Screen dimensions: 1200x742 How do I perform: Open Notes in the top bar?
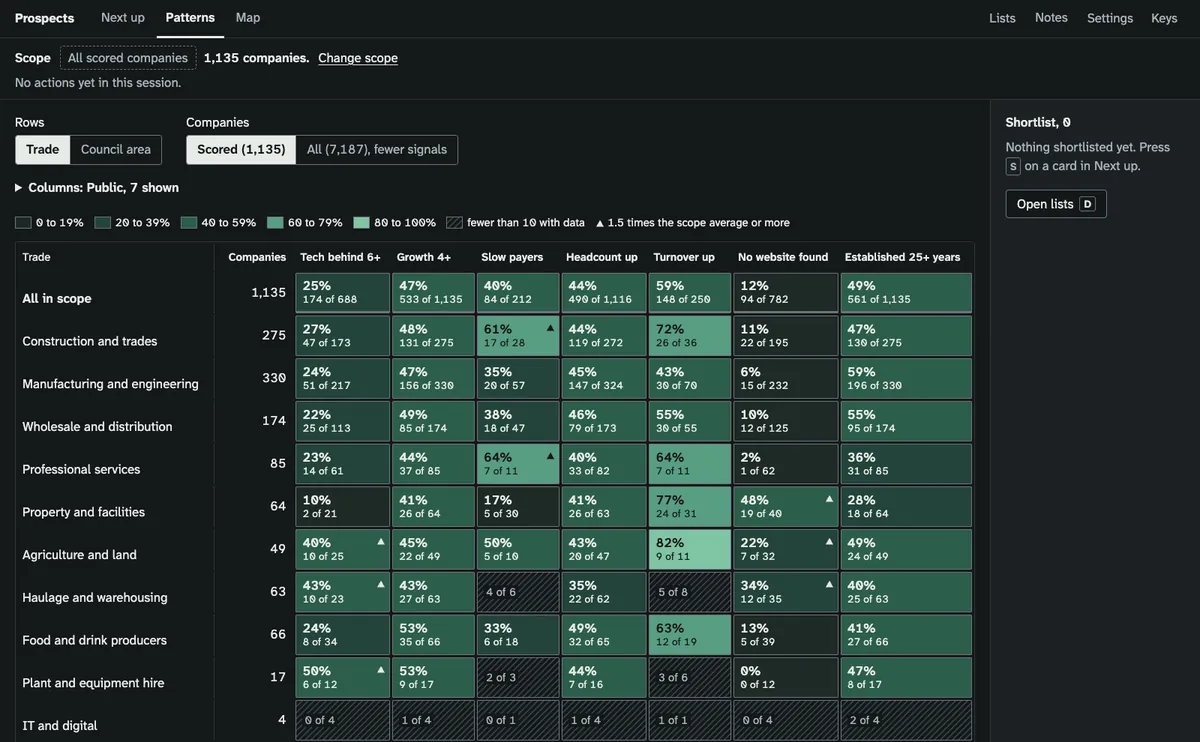(x=1051, y=18)
